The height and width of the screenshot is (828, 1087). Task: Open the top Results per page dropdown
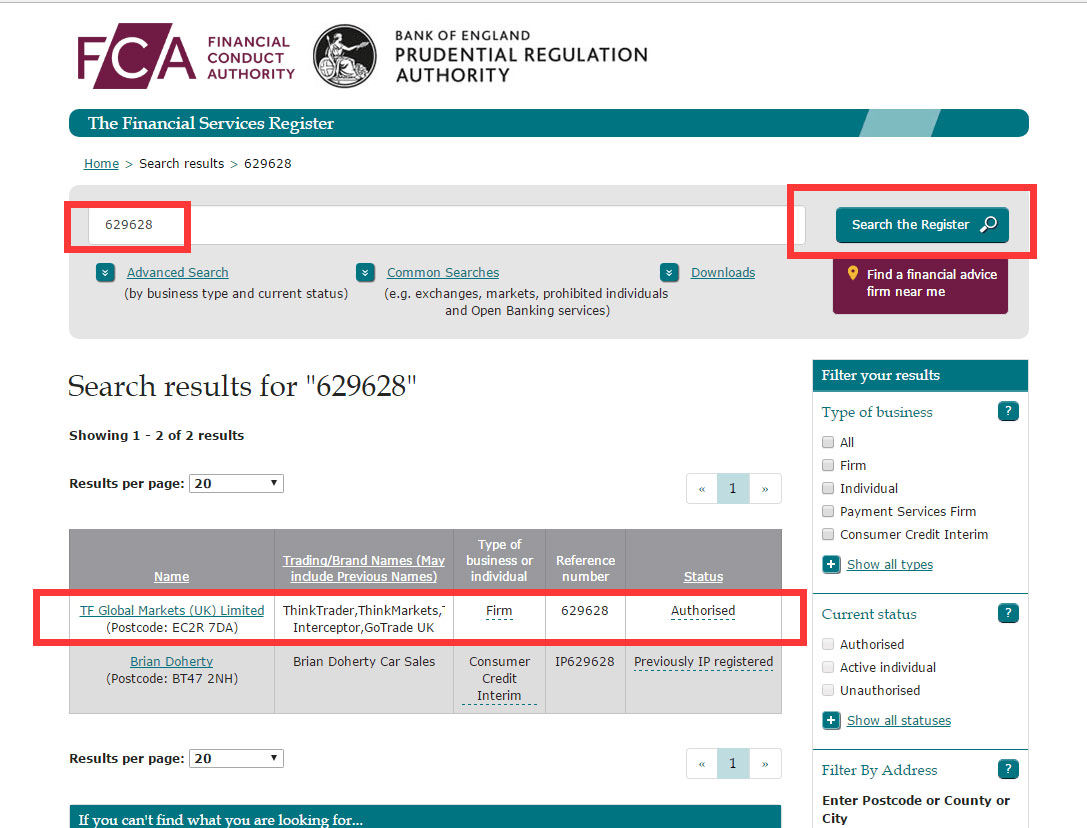coord(236,483)
